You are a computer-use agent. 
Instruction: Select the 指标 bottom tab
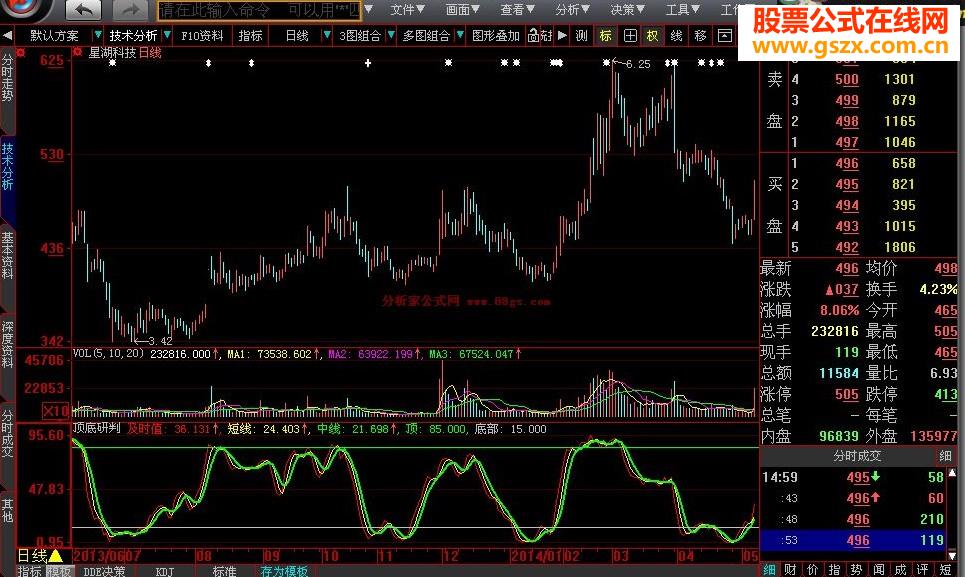click(x=30, y=571)
